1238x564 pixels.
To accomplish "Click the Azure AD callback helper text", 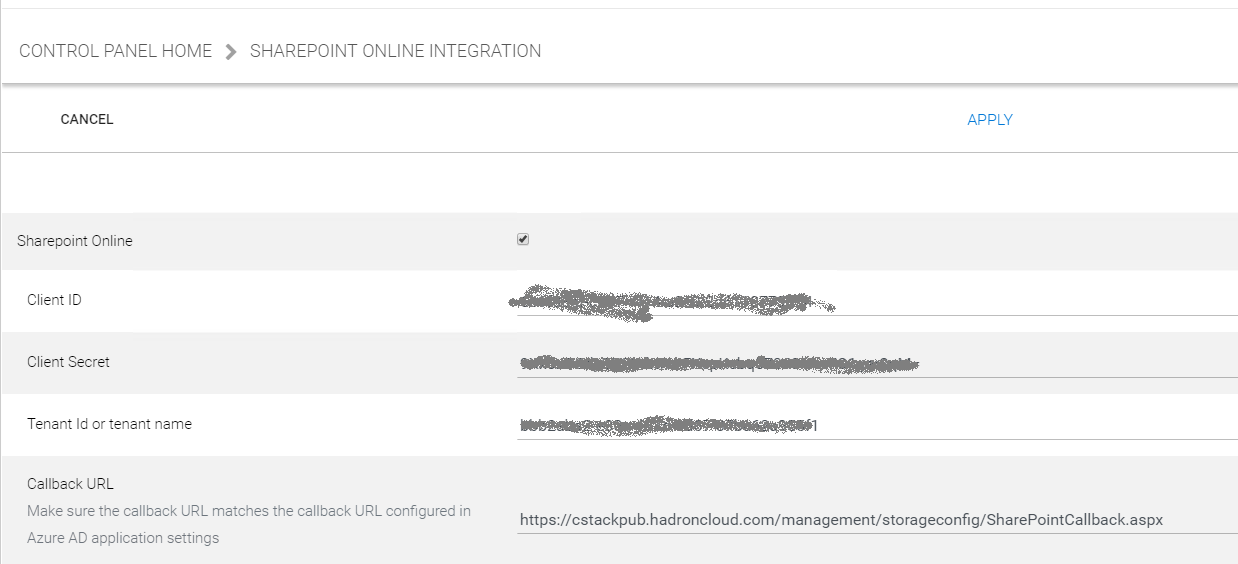I will point(249,524).
